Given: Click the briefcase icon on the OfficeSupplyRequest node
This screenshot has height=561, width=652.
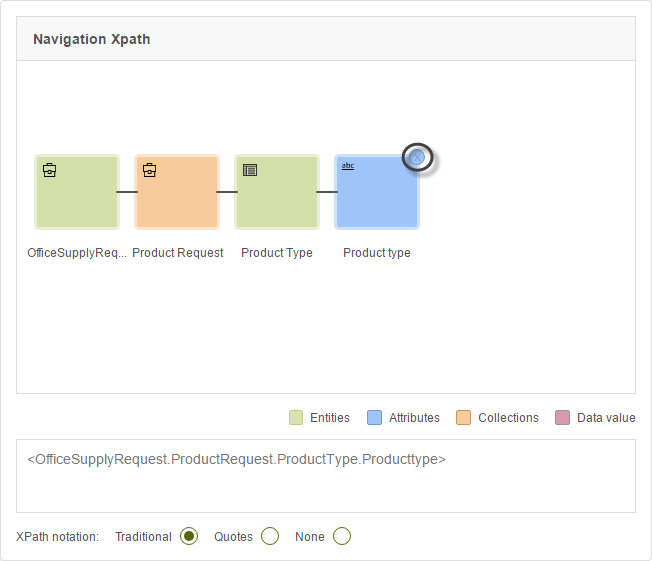Looking at the screenshot, I should (x=49, y=170).
